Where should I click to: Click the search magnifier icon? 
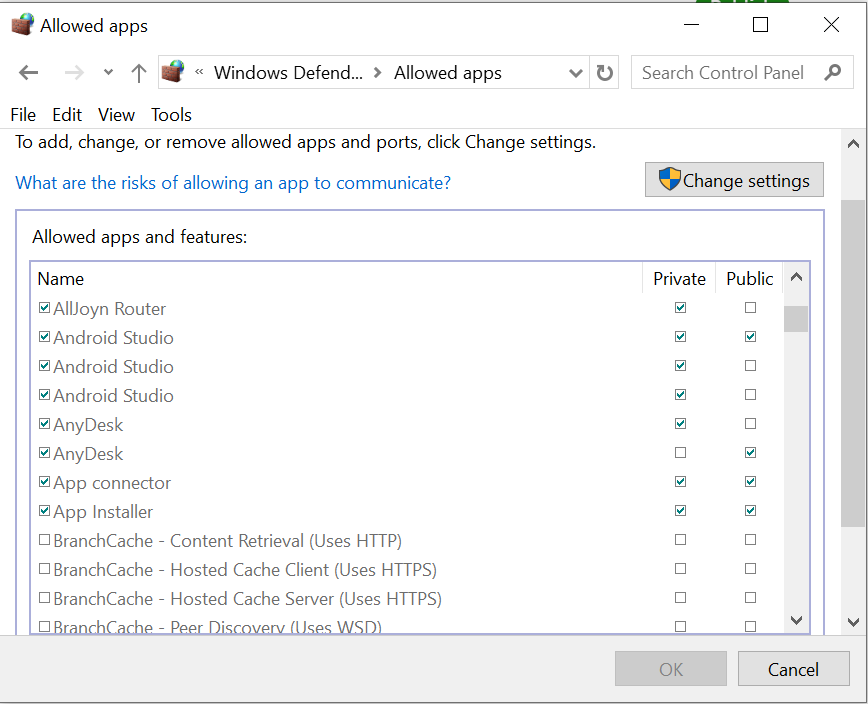click(832, 72)
